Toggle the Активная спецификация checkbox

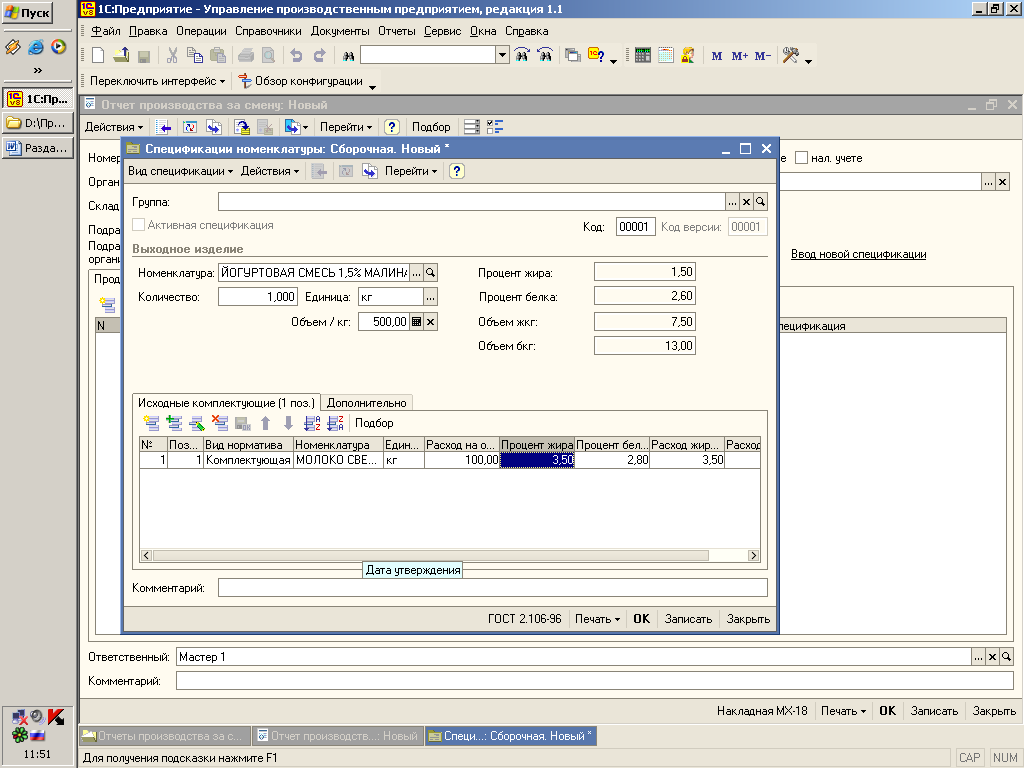[x=138, y=225]
